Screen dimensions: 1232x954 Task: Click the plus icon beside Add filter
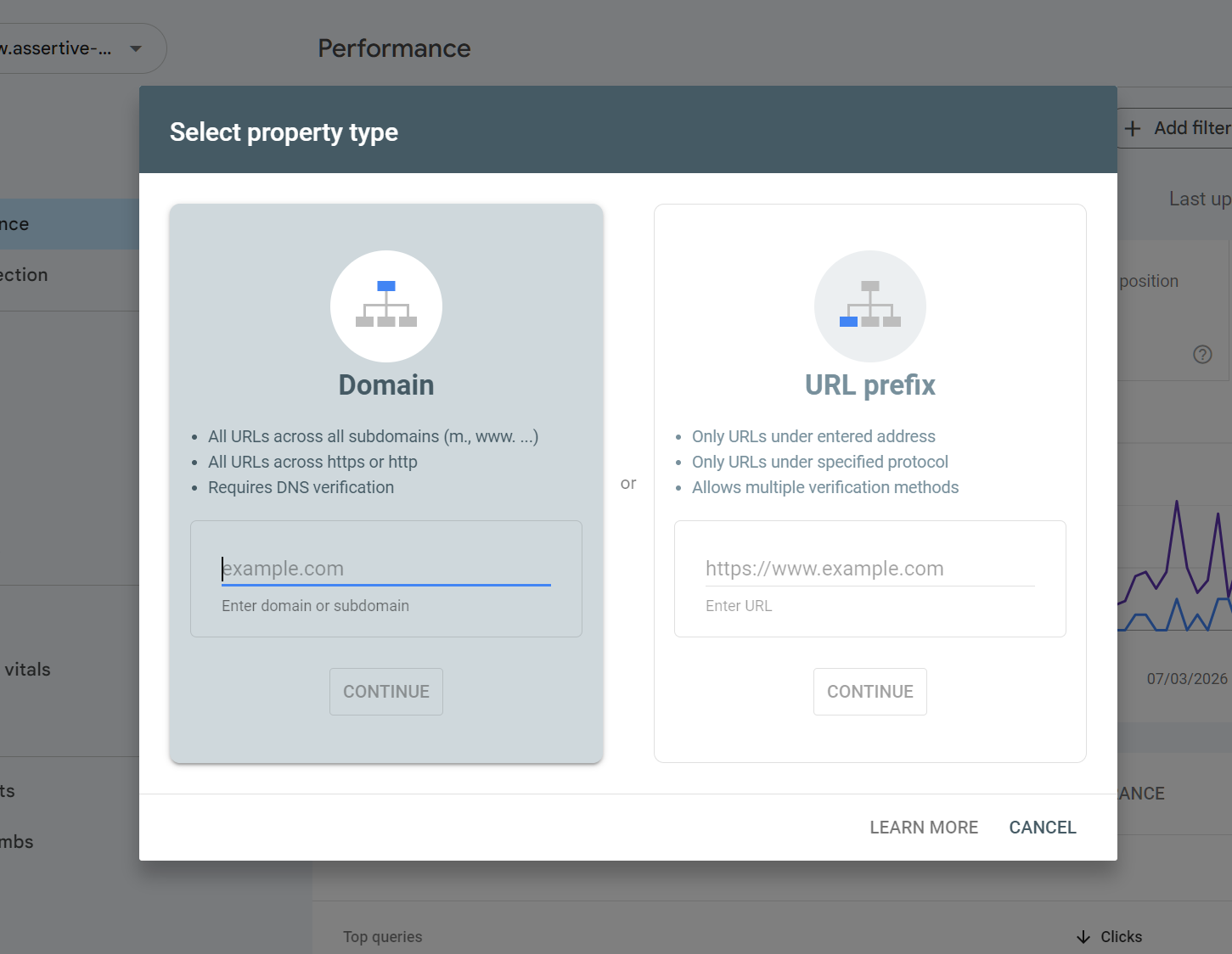1133,128
